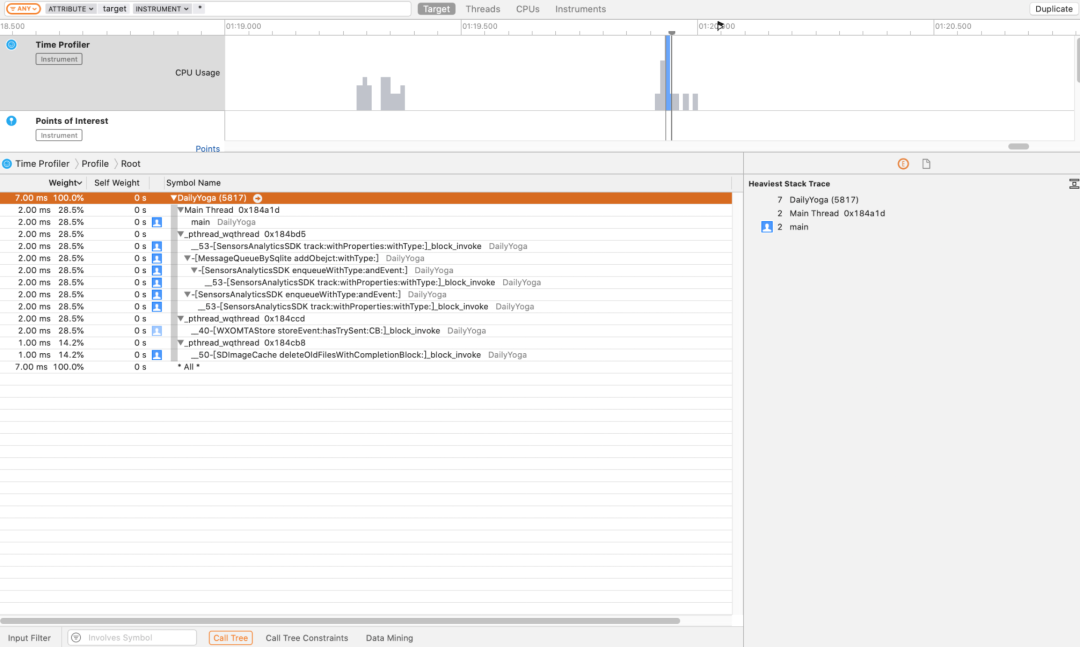
Task: Click the document inspector icon
Action: [x=926, y=164]
